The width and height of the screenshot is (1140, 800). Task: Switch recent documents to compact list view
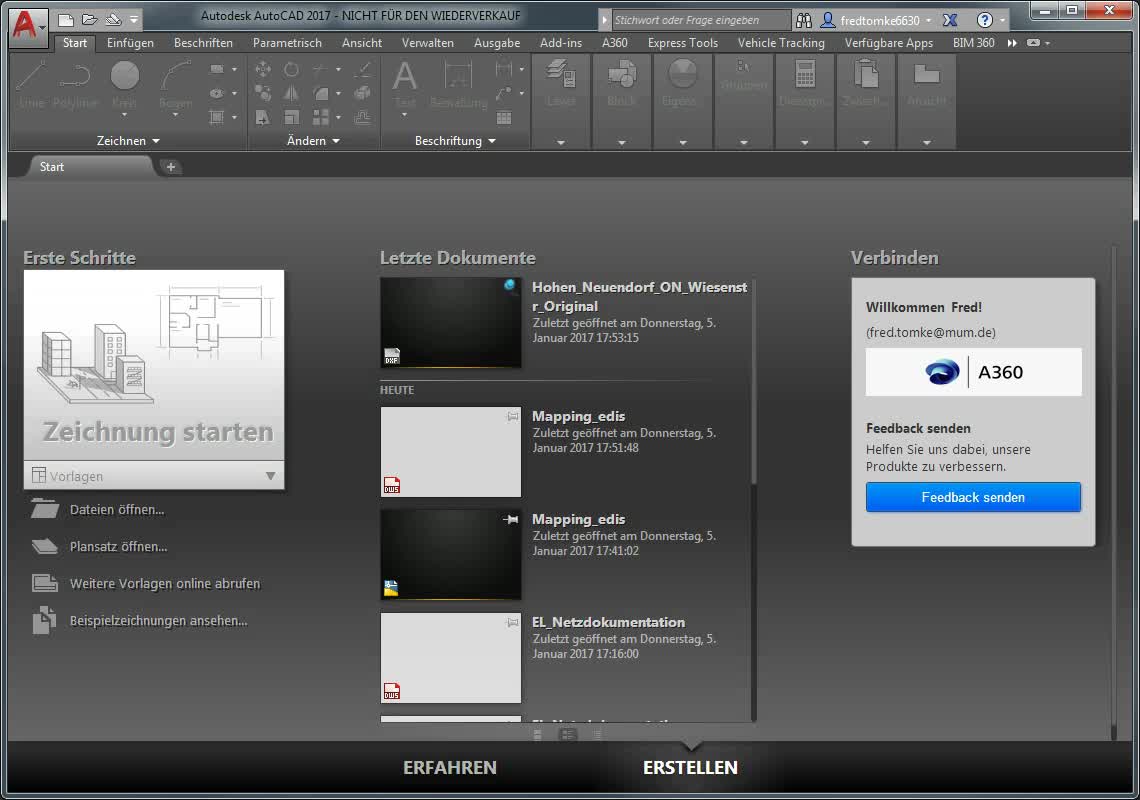597,735
